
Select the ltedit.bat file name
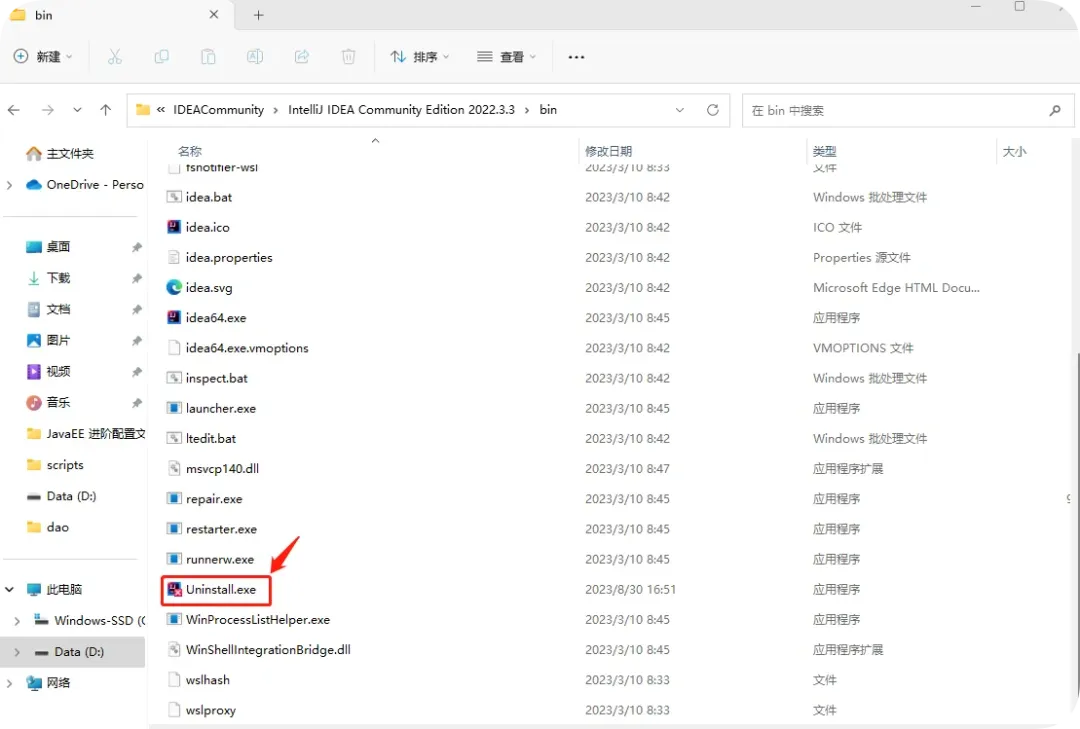click(211, 438)
